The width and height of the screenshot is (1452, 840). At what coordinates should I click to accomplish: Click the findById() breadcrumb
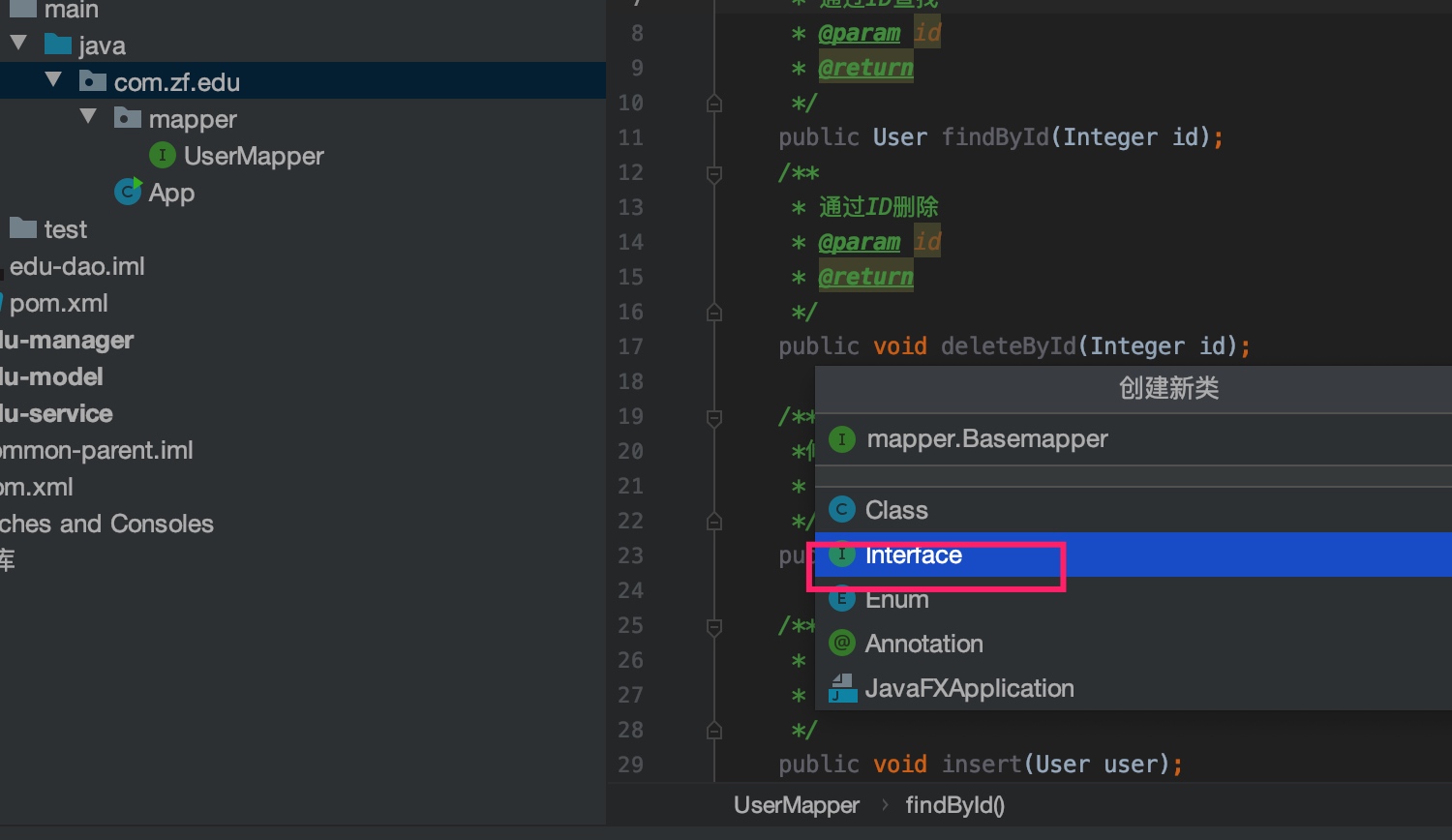click(x=954, y=805)
